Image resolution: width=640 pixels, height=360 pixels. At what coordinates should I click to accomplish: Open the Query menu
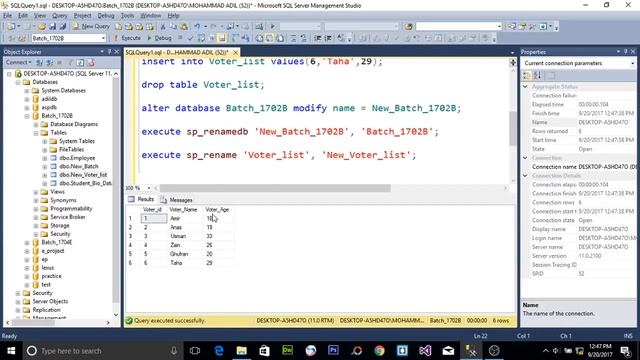click(59, 16)
